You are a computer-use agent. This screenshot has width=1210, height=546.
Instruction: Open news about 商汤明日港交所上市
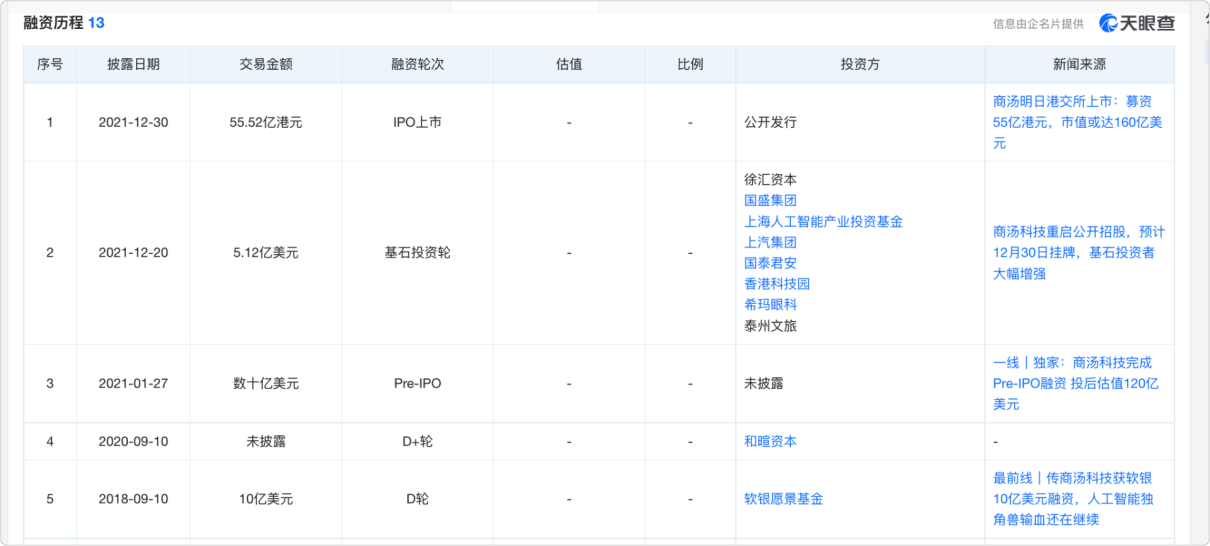(x=1079, y=122)
